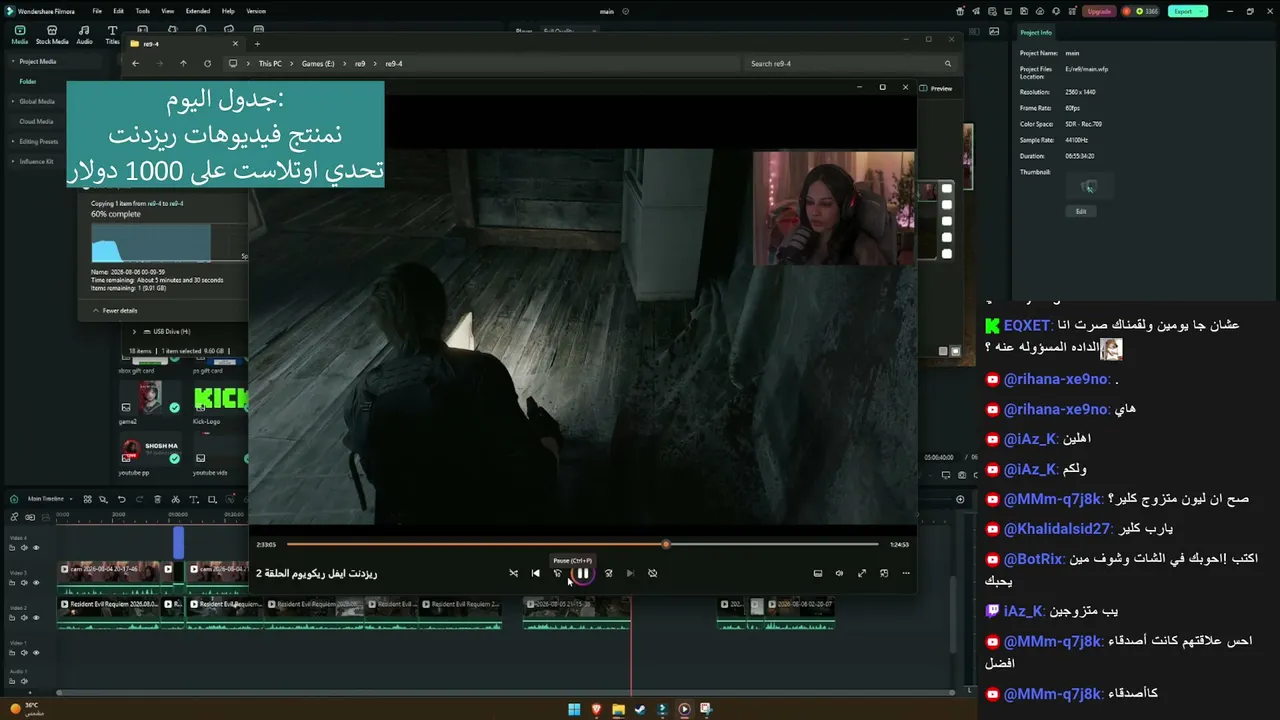The height and width of the screenshot is (720, 1280).
Task: Collapse copy dialog with Fewer details
Action: [115, 311]
